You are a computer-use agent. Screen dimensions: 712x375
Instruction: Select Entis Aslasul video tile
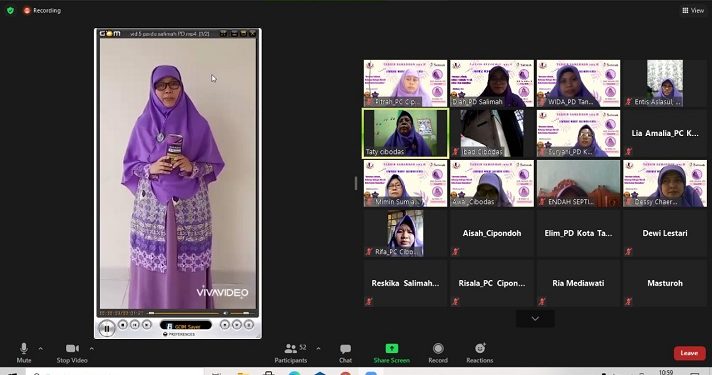click(665, 83)
